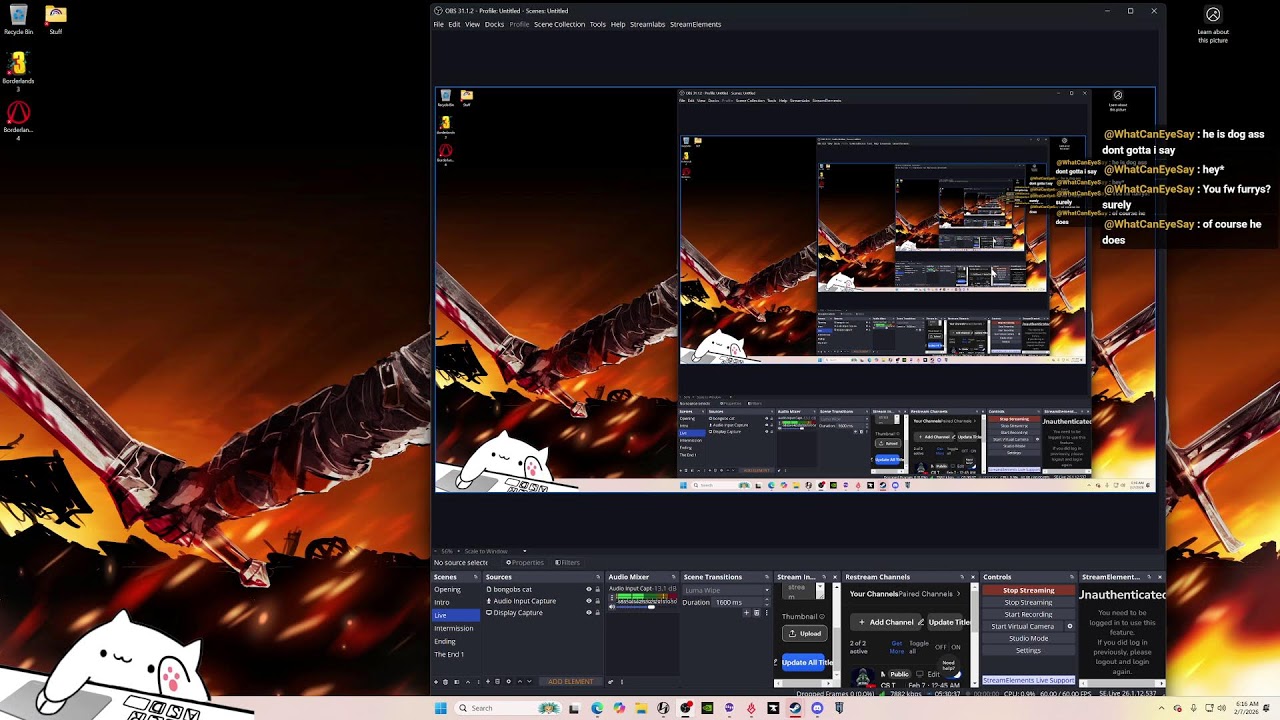Open Borderlands 3 desktop shortcut

pyautogui.click(x=18, y=70)
